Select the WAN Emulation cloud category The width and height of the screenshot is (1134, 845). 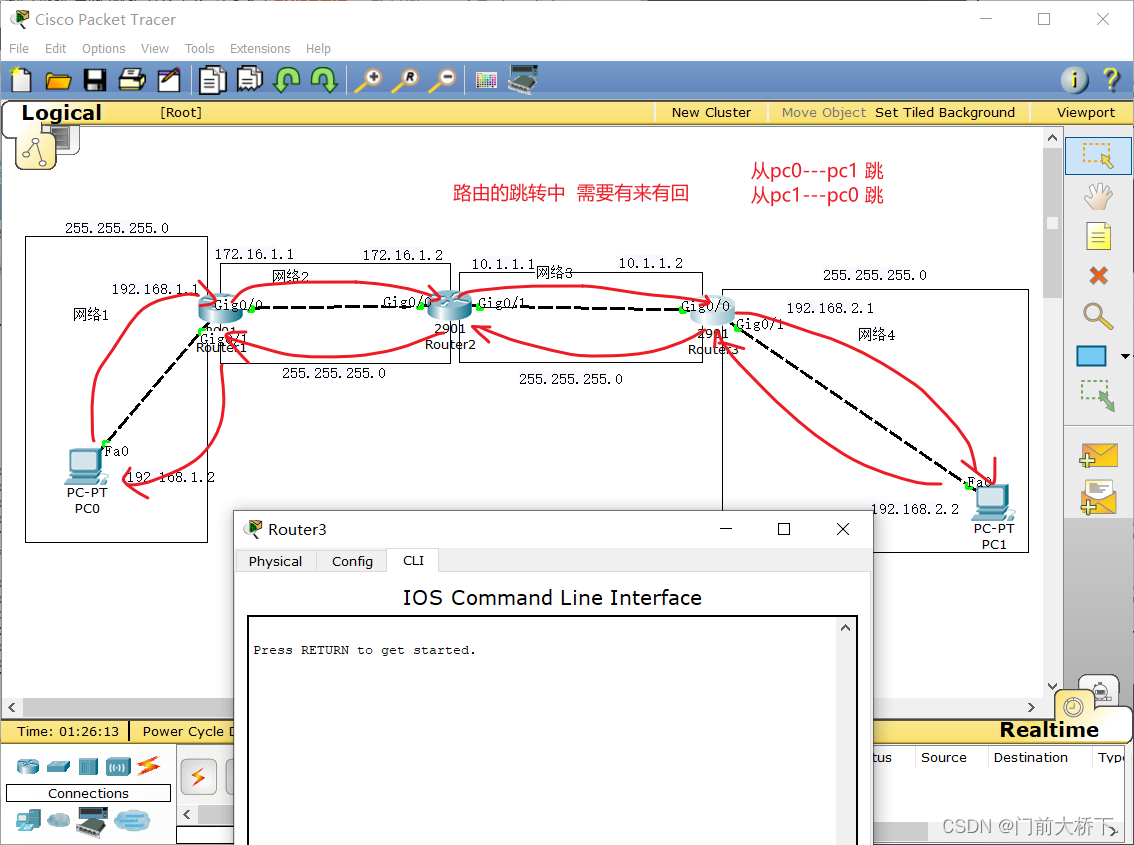coord(59,820)
